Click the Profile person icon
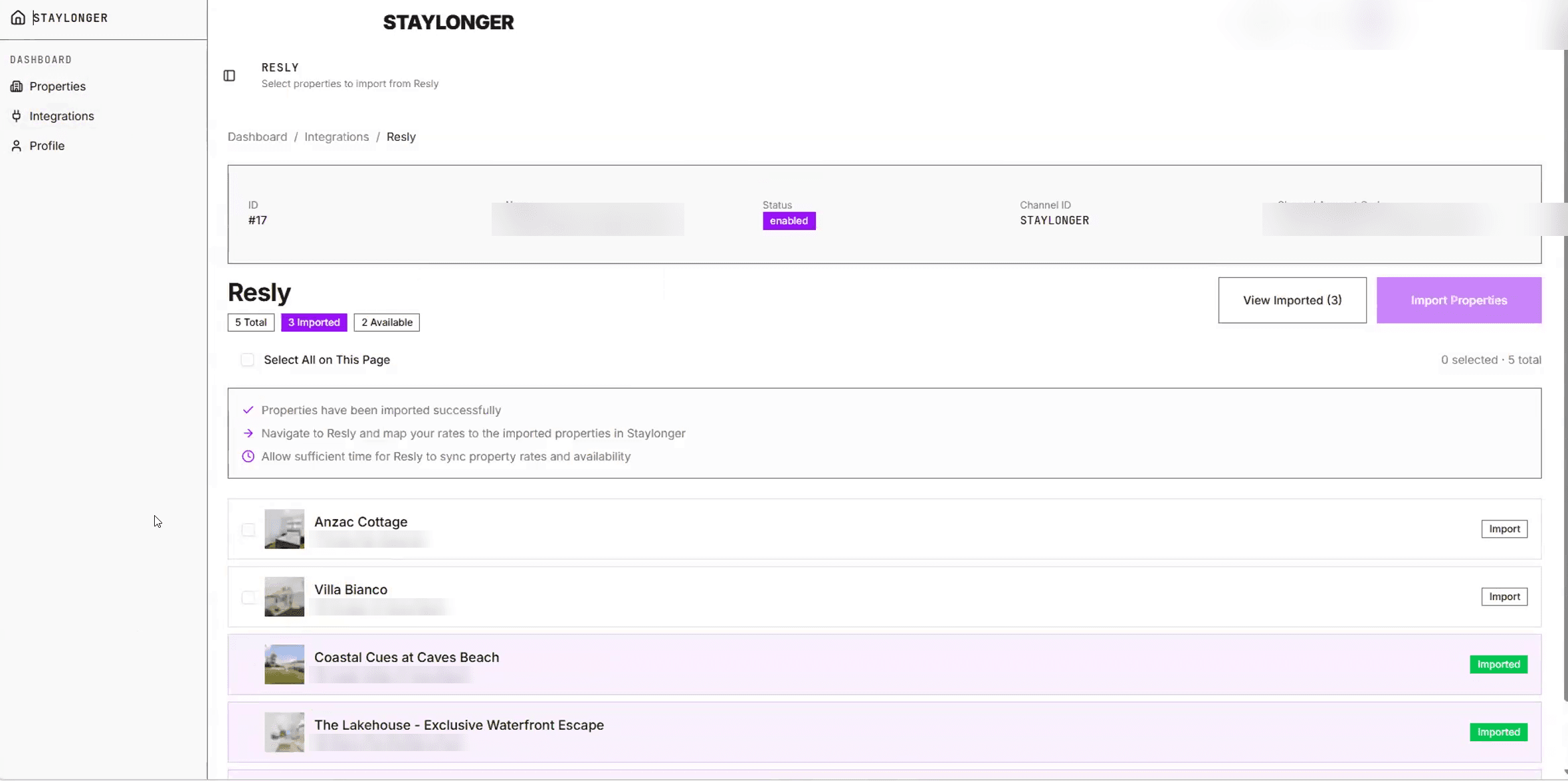Screen dimensions: 1568x781 pos(17,146)
